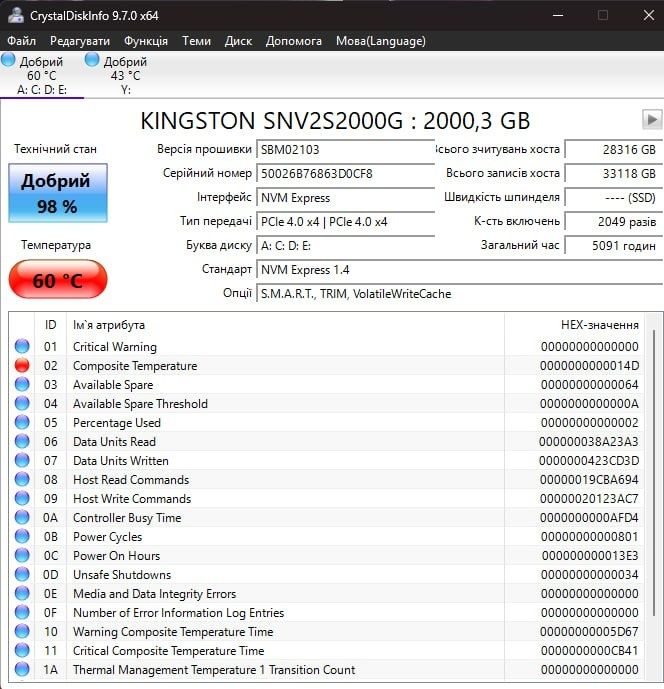The height and width of the screenshot is (689, 664).
Task: Click the serial number field 50026B76863D0CF8
Action: [x=345, y=174]
